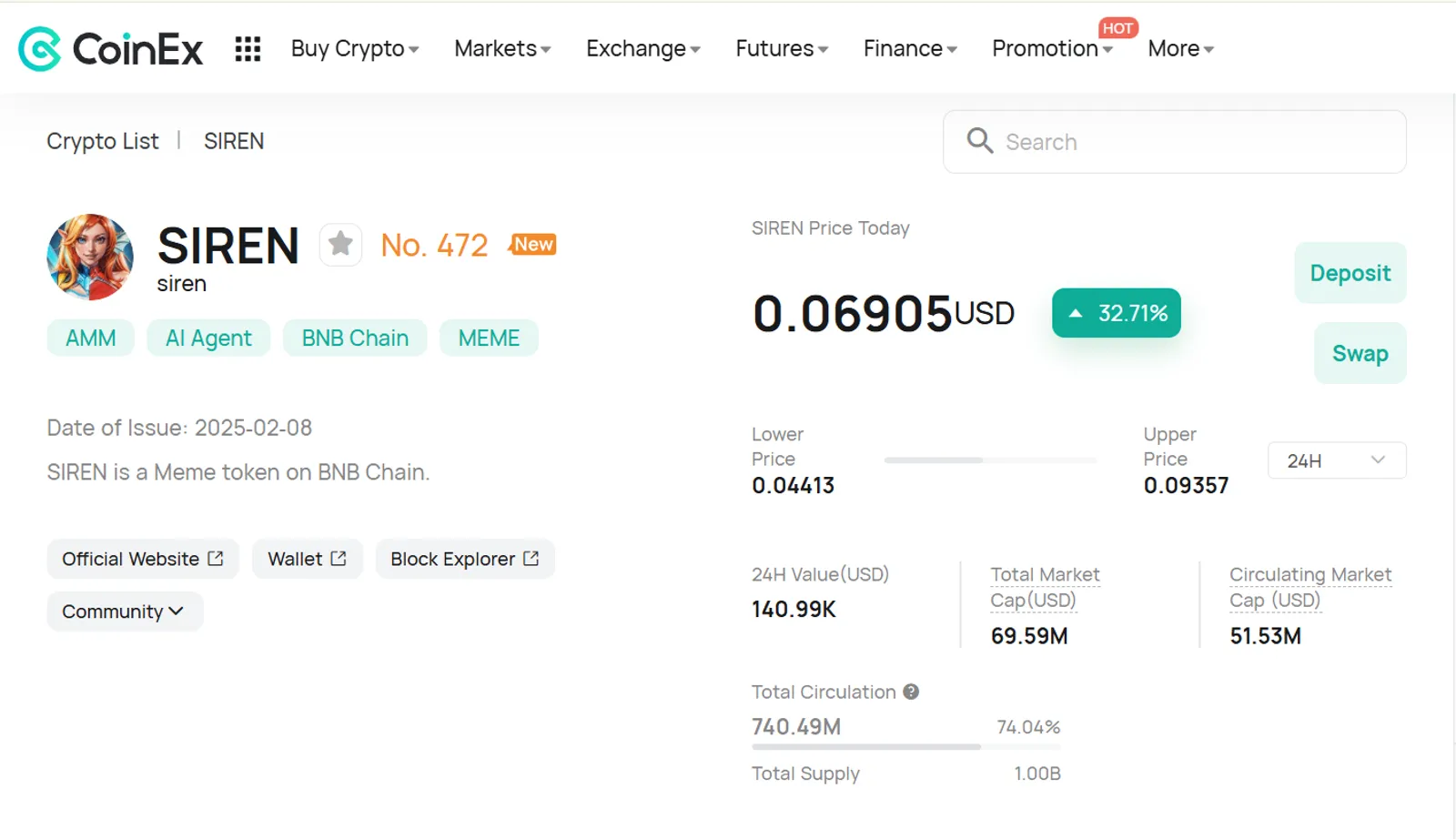The width and height of the screenshot is (1456, 839).
Task: Open Total Circulation help question icon
Action: coord(911,692)
